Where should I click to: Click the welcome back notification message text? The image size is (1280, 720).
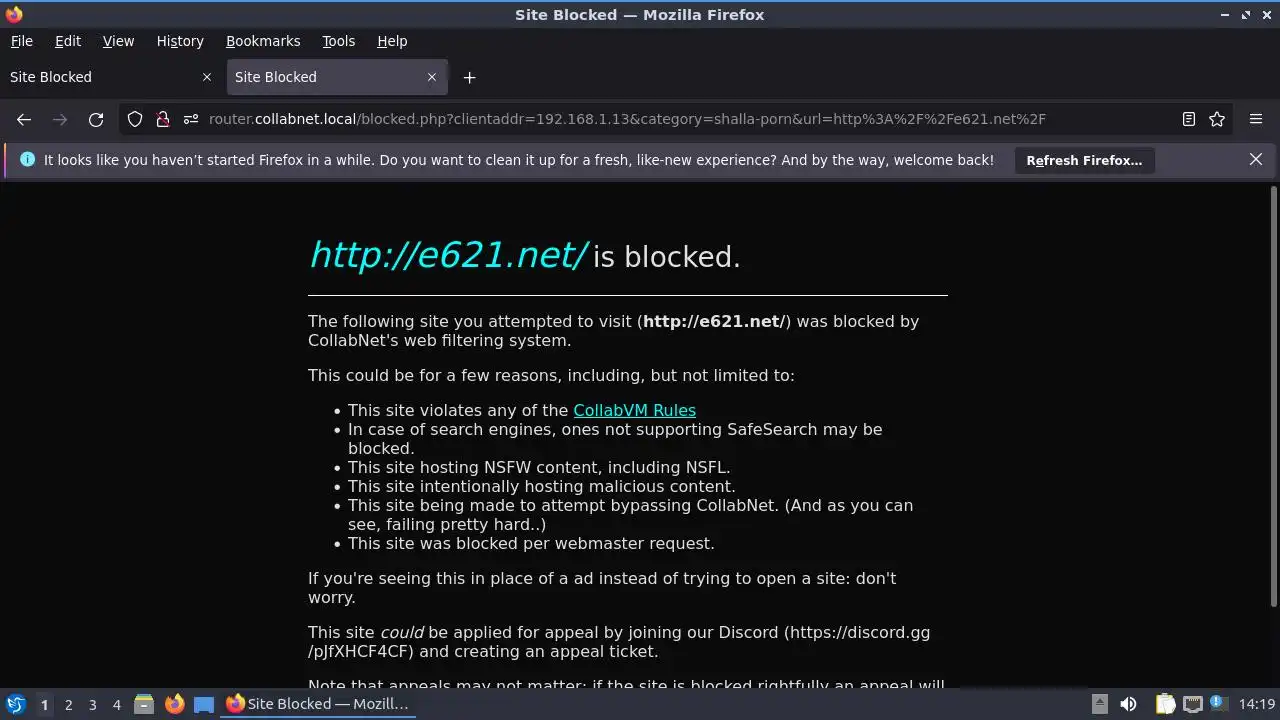click(519, 160)
